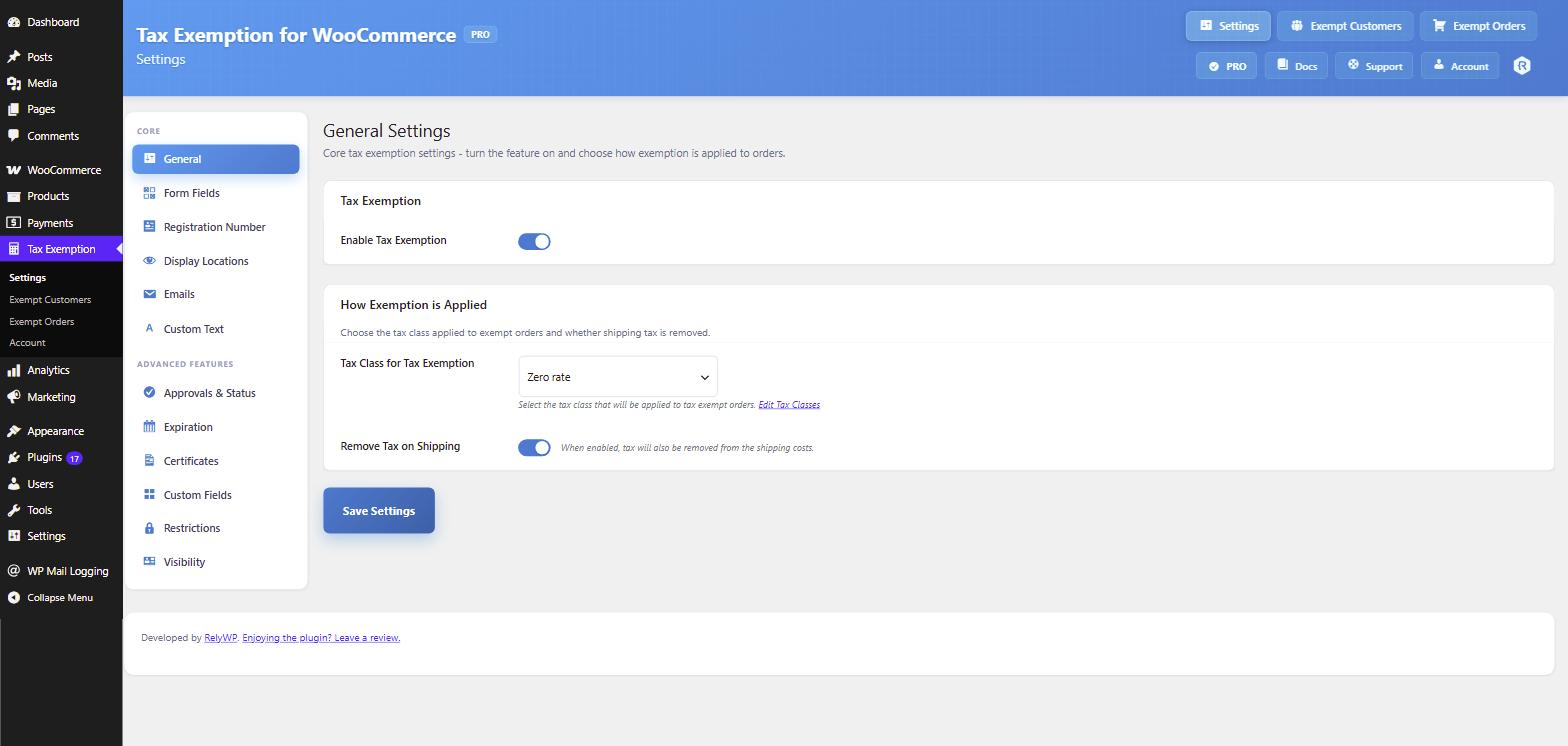Go to Display Locations settings
The height and width of the screenshot is (746, 1568).
[x=216, y=261]
